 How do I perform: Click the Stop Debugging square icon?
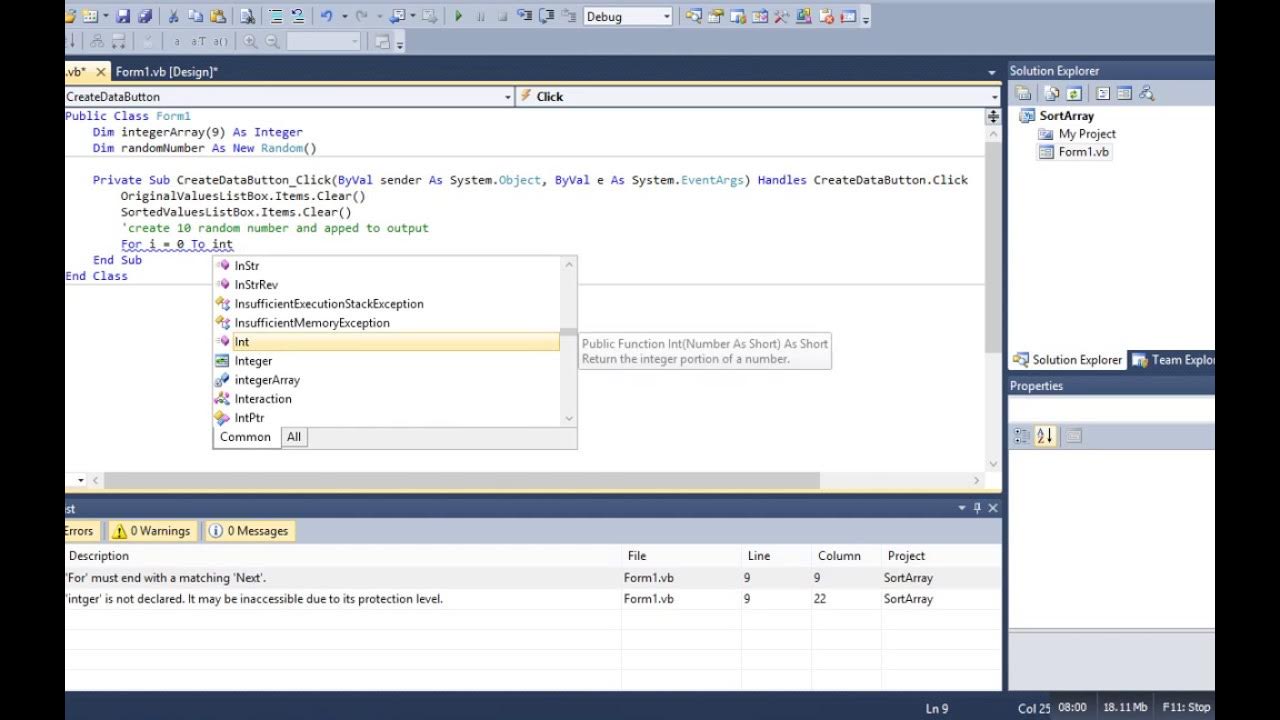[502, 17]
